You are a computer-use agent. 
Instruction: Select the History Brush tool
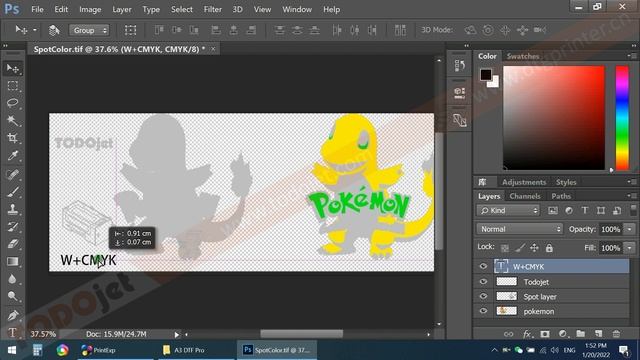[13, 227]
